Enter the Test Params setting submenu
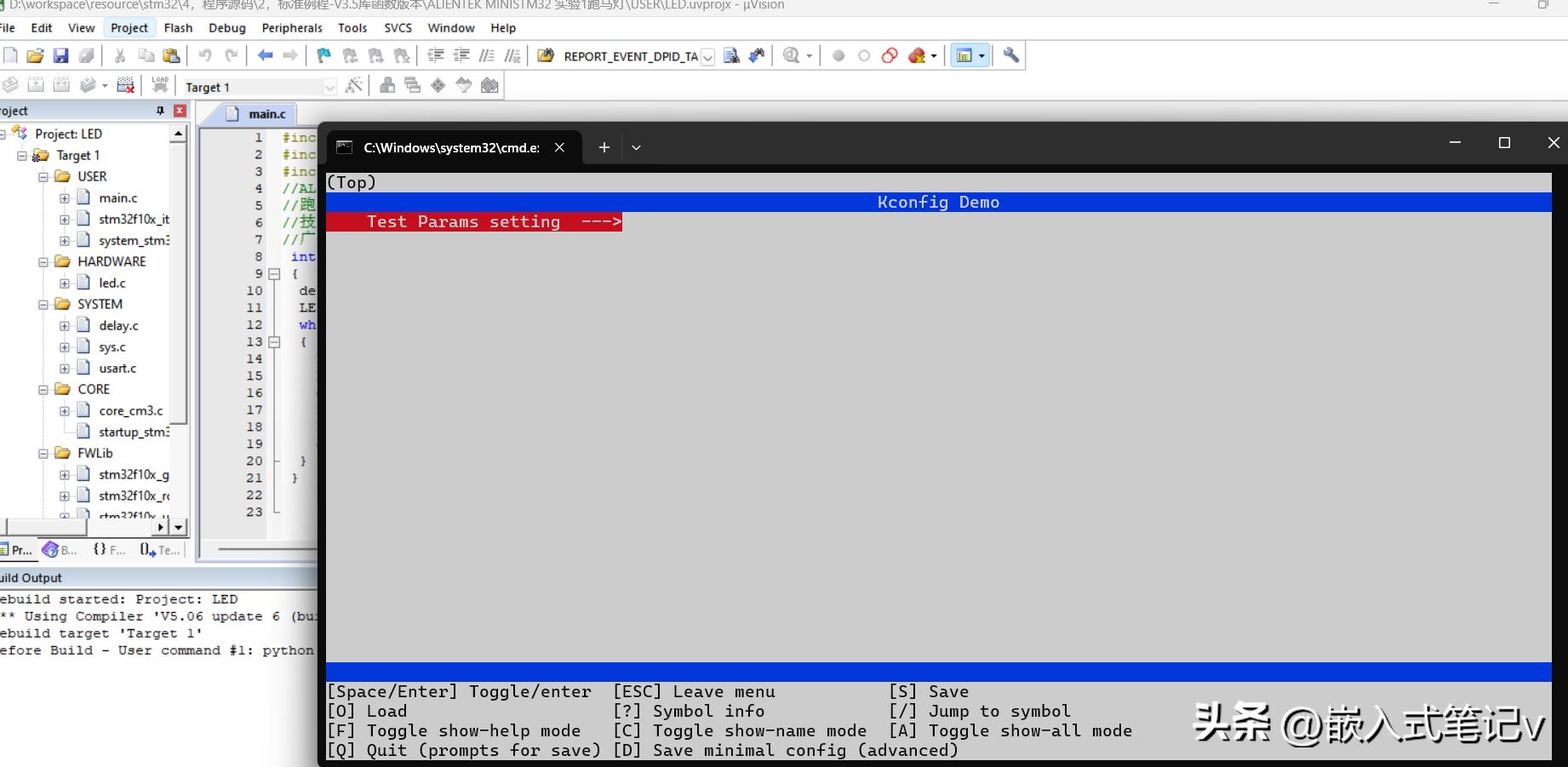Image resolution: width=1568 pixels, height=767 pixels. coord(473,221)
